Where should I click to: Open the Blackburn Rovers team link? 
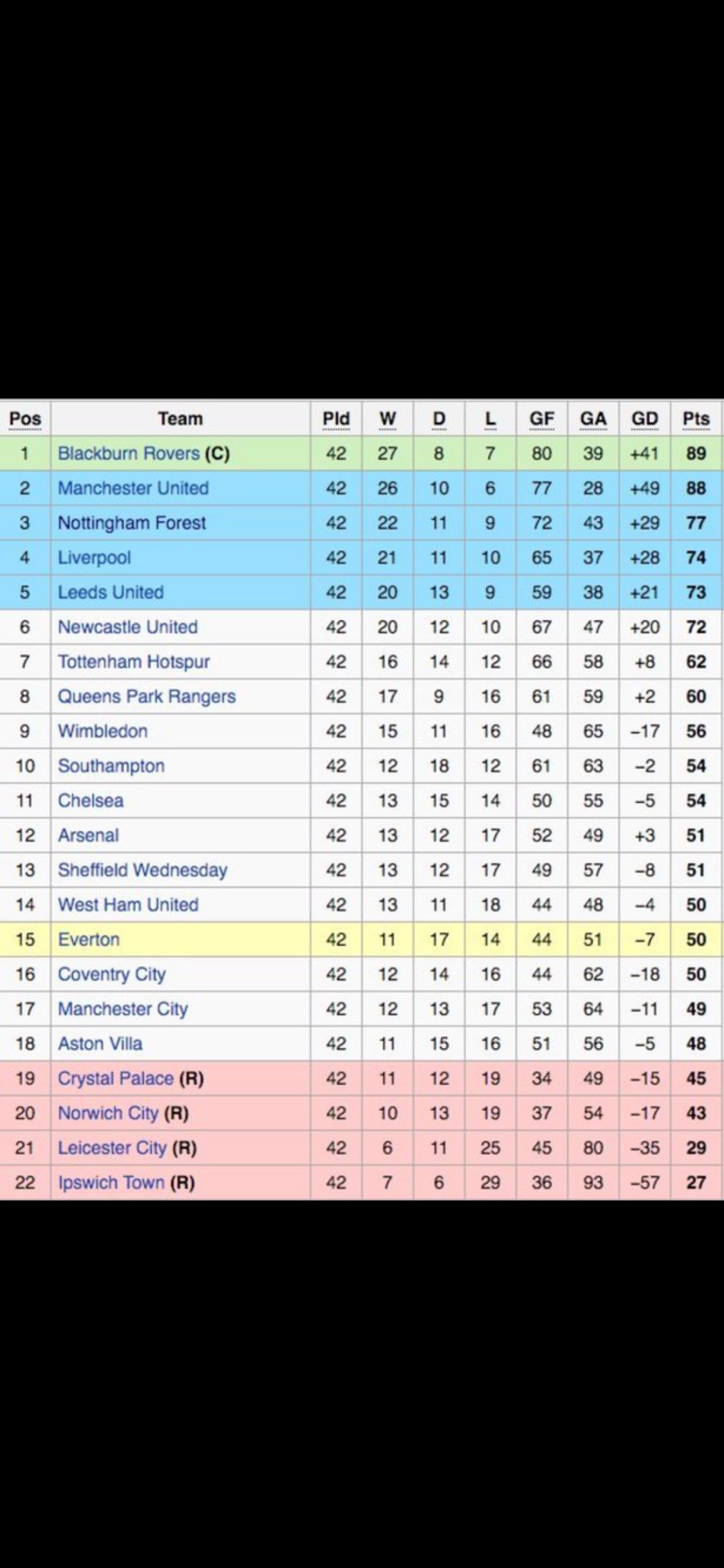click(x=129, y=453)
